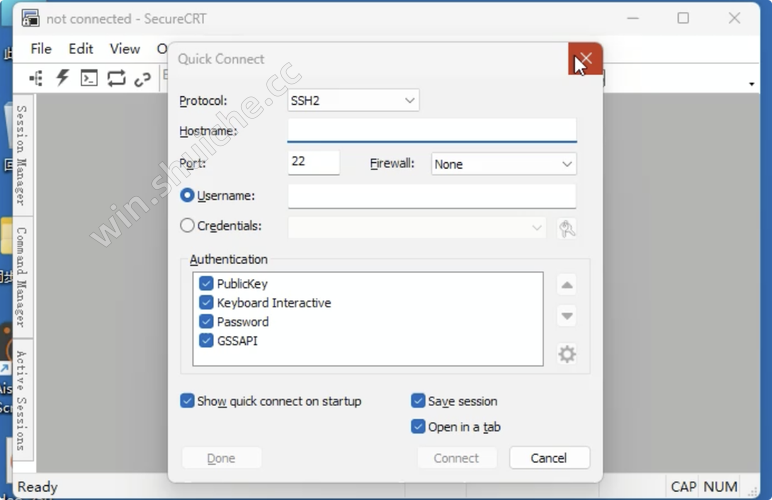772x500 pixels.
Task: Click the NUM indicator in status bar
Action: click(x=720, y=487)
